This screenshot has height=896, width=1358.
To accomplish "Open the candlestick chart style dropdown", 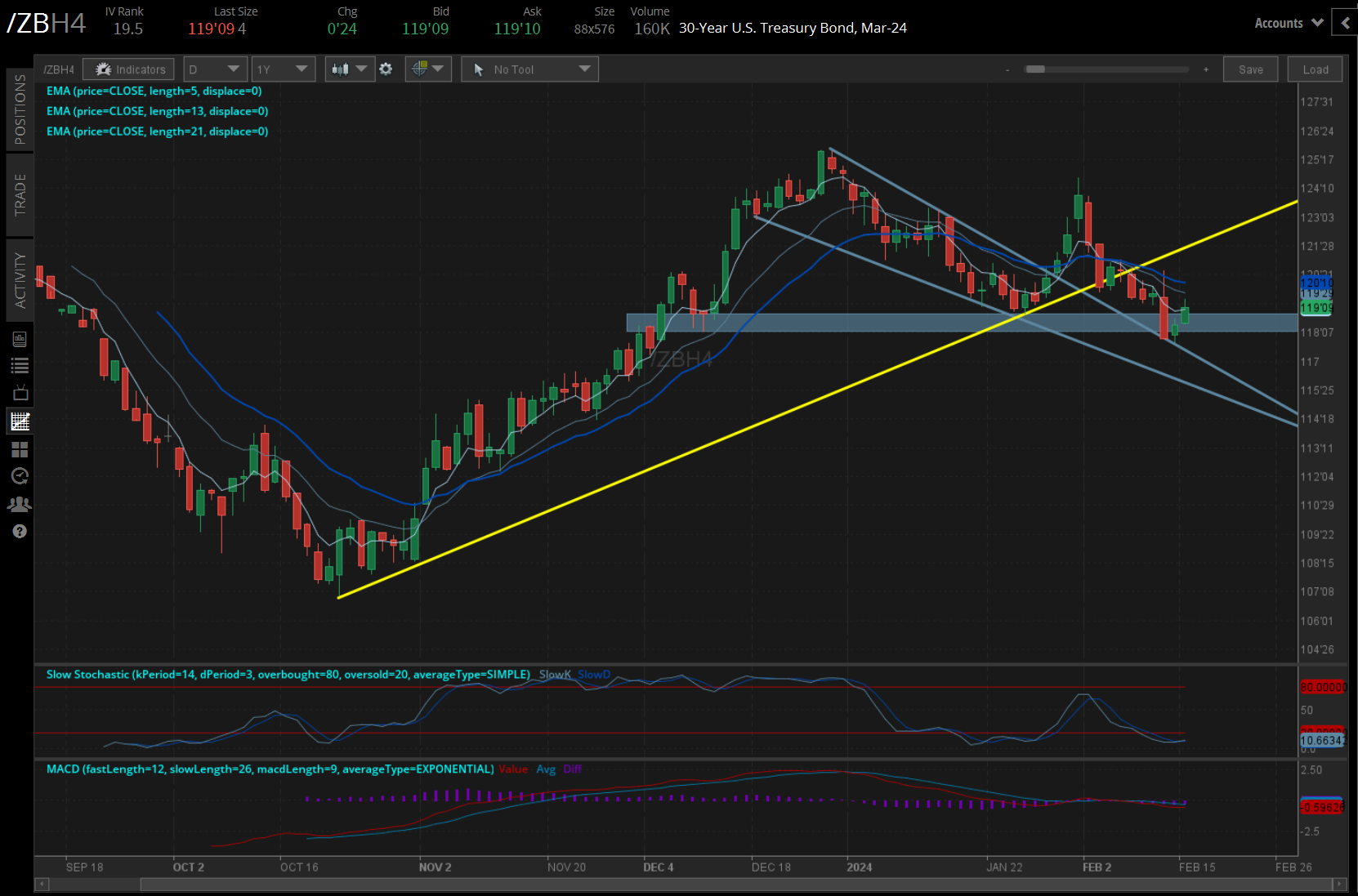I will [x=350, y=69].
